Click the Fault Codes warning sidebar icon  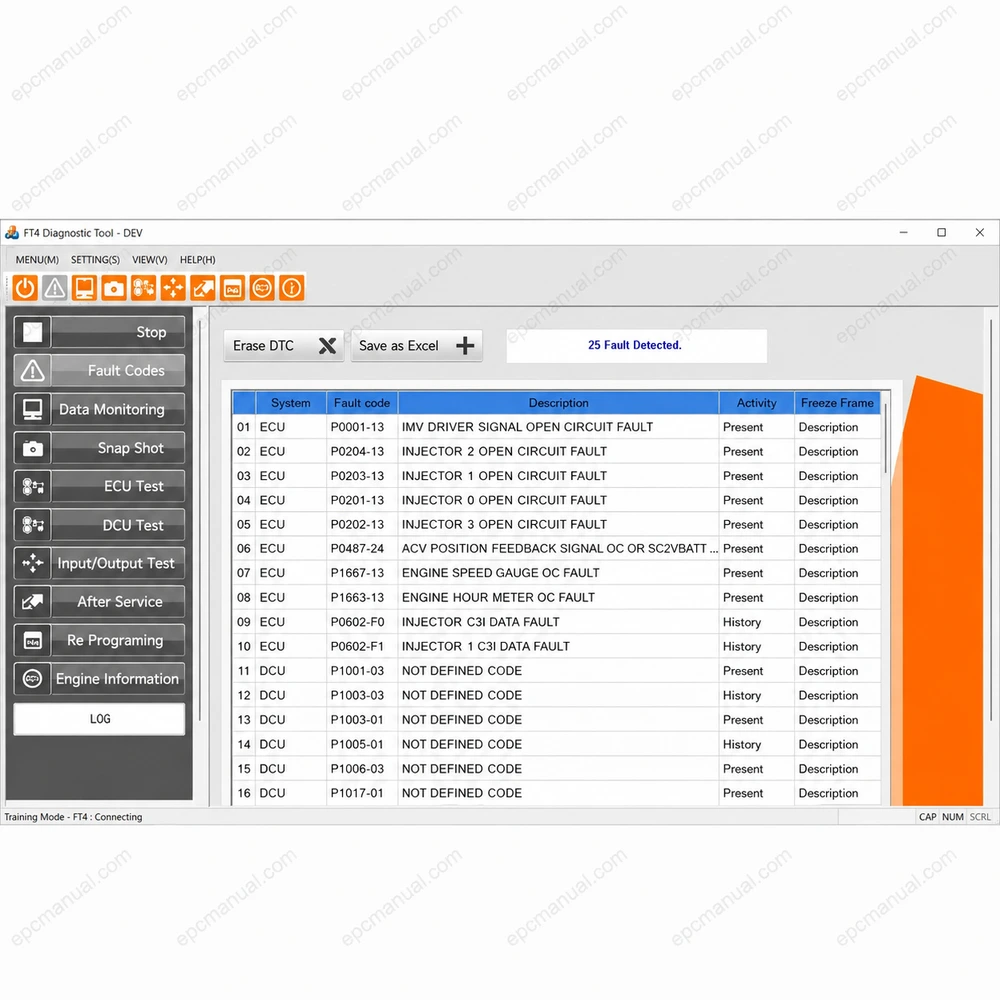(33, 371)
